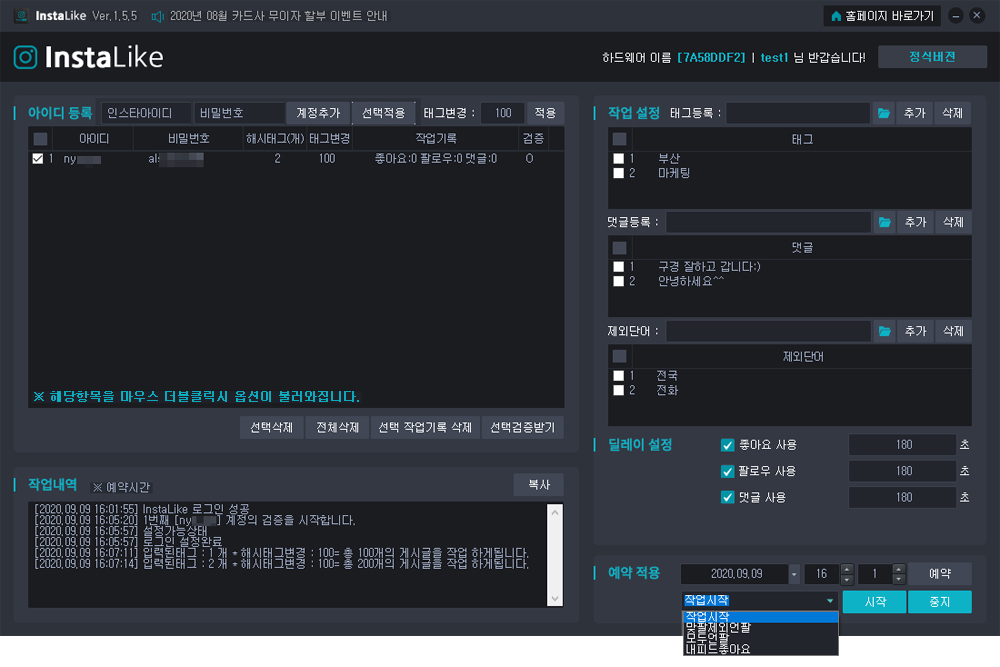Toggle select-all checkbox in 태그 list header
The height and width of the screenshot is (667, 1000).
tap(619, 139)
